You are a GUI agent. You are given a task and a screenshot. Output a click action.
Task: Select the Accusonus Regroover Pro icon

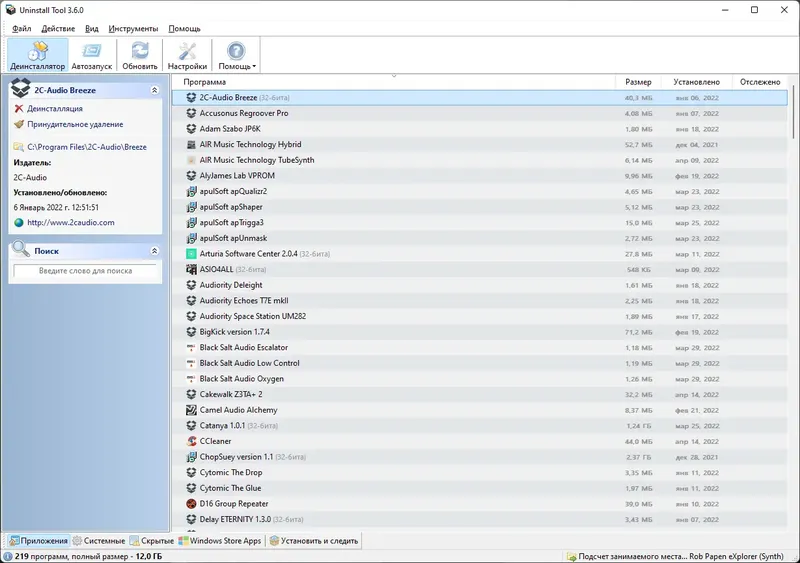click(191, 113)
